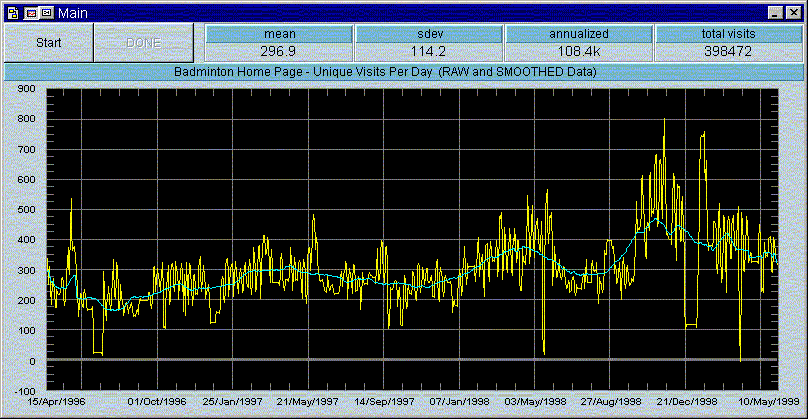Click the sdev value 114.2
The height and width of the screenshot is (419, 808).
428,52
